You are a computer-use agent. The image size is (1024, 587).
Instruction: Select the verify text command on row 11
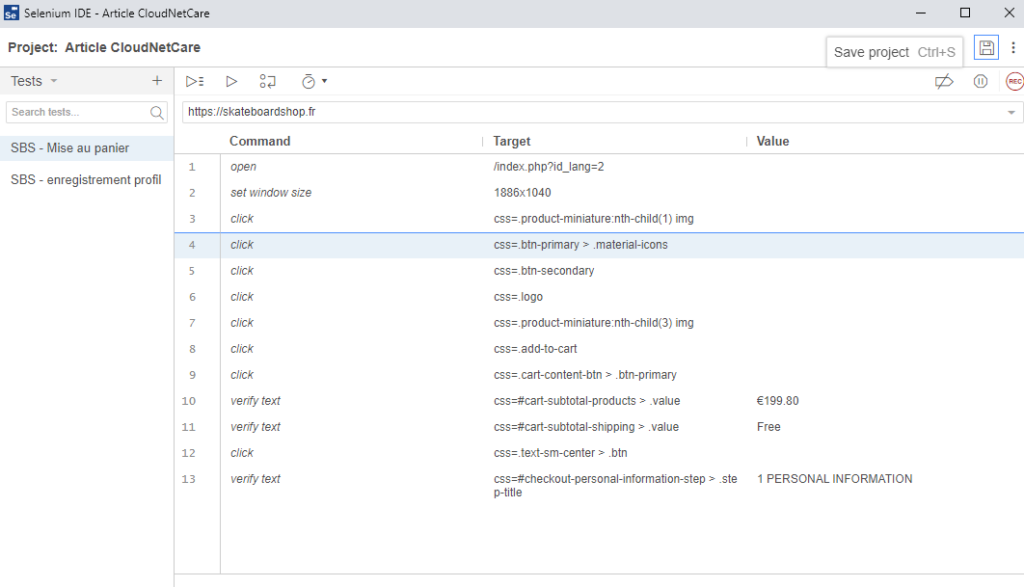coord(255,427)
